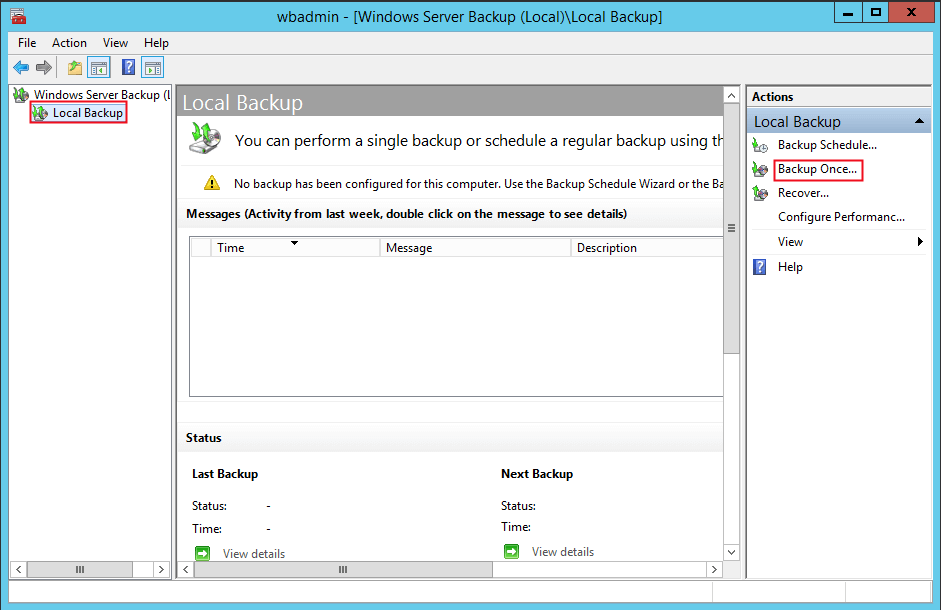The height and width of the screenshot is (610, 941).
Task: Click green arrow icon under Last Backup
Action: tap(203, 553)
